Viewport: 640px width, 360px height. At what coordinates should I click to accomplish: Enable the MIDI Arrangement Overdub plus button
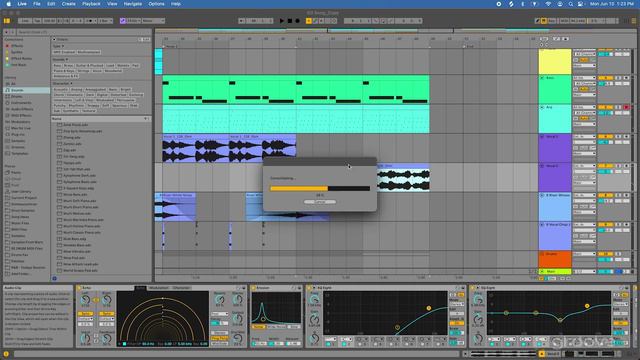[309, 21]
